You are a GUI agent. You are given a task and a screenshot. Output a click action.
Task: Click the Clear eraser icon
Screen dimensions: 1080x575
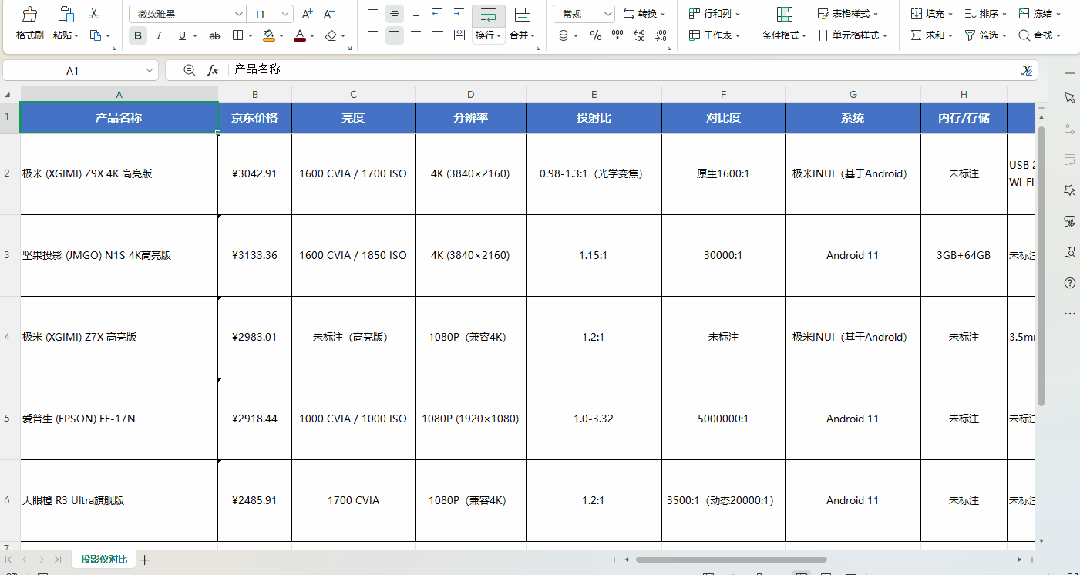[331, 36]
